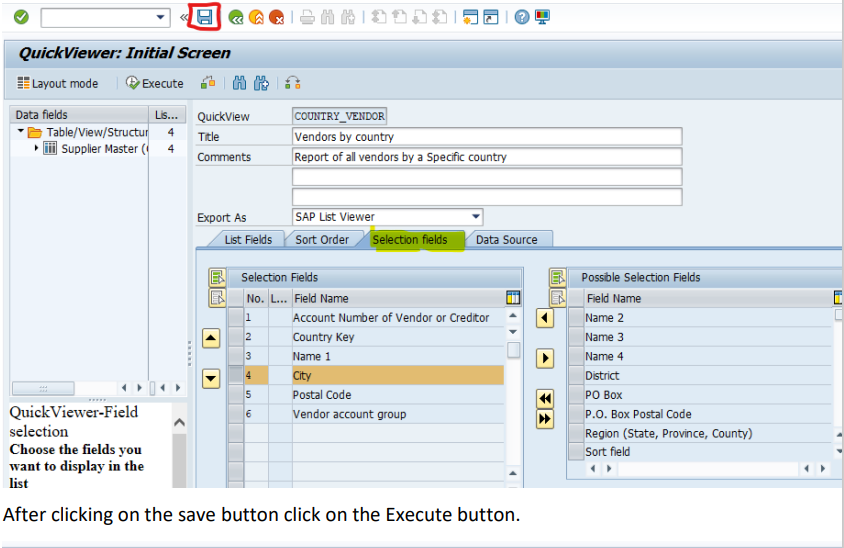Click the move-up arrow button beside Selection Fields
The image size is (844, 548).
tap(211, 339)
